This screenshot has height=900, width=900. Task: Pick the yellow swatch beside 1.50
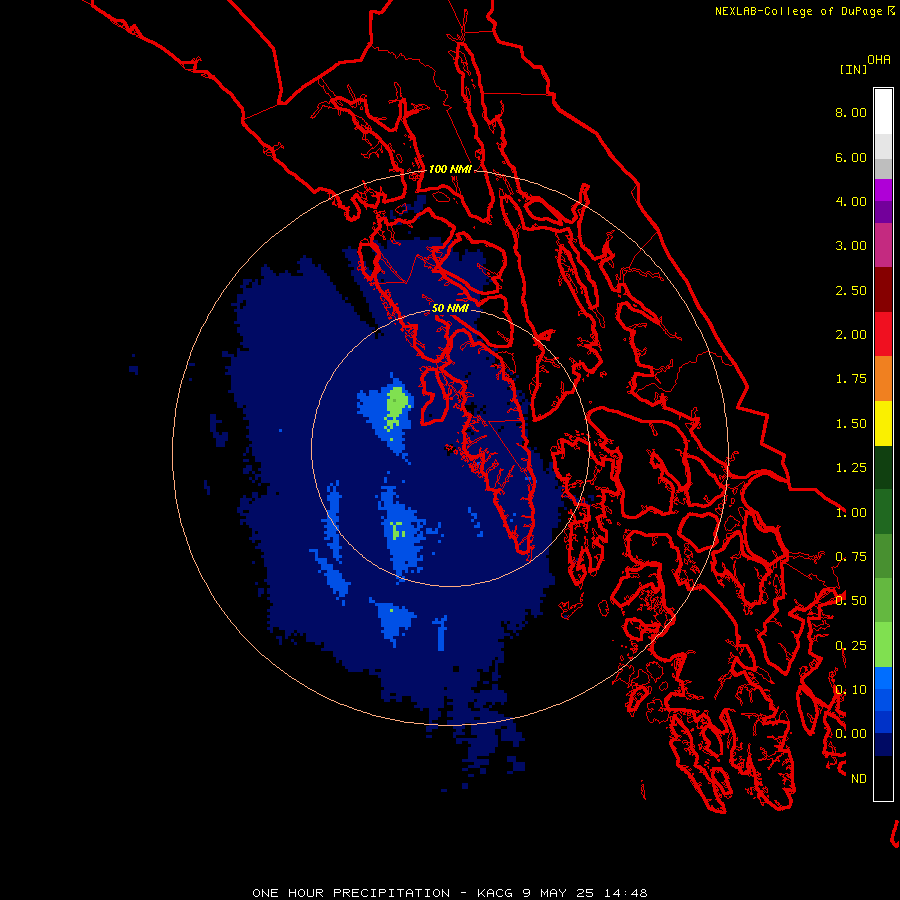click(883, 423)
